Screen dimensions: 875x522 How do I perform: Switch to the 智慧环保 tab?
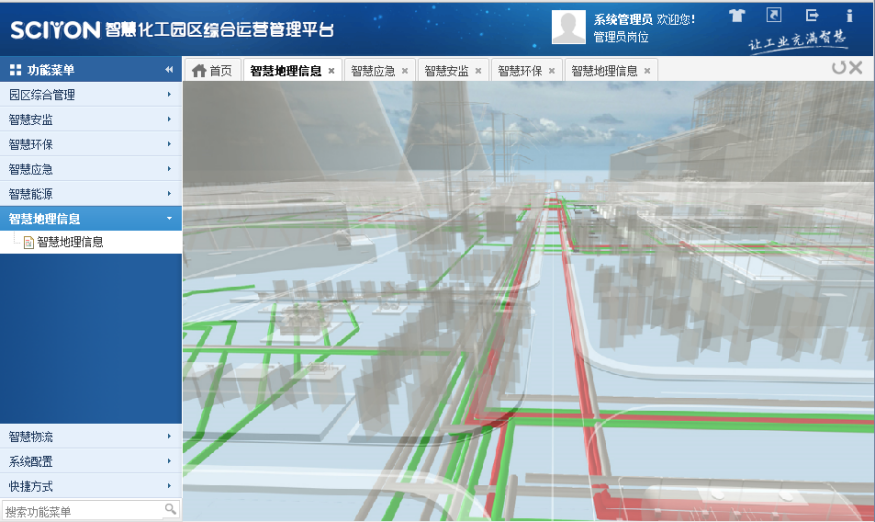click(519, 71)
